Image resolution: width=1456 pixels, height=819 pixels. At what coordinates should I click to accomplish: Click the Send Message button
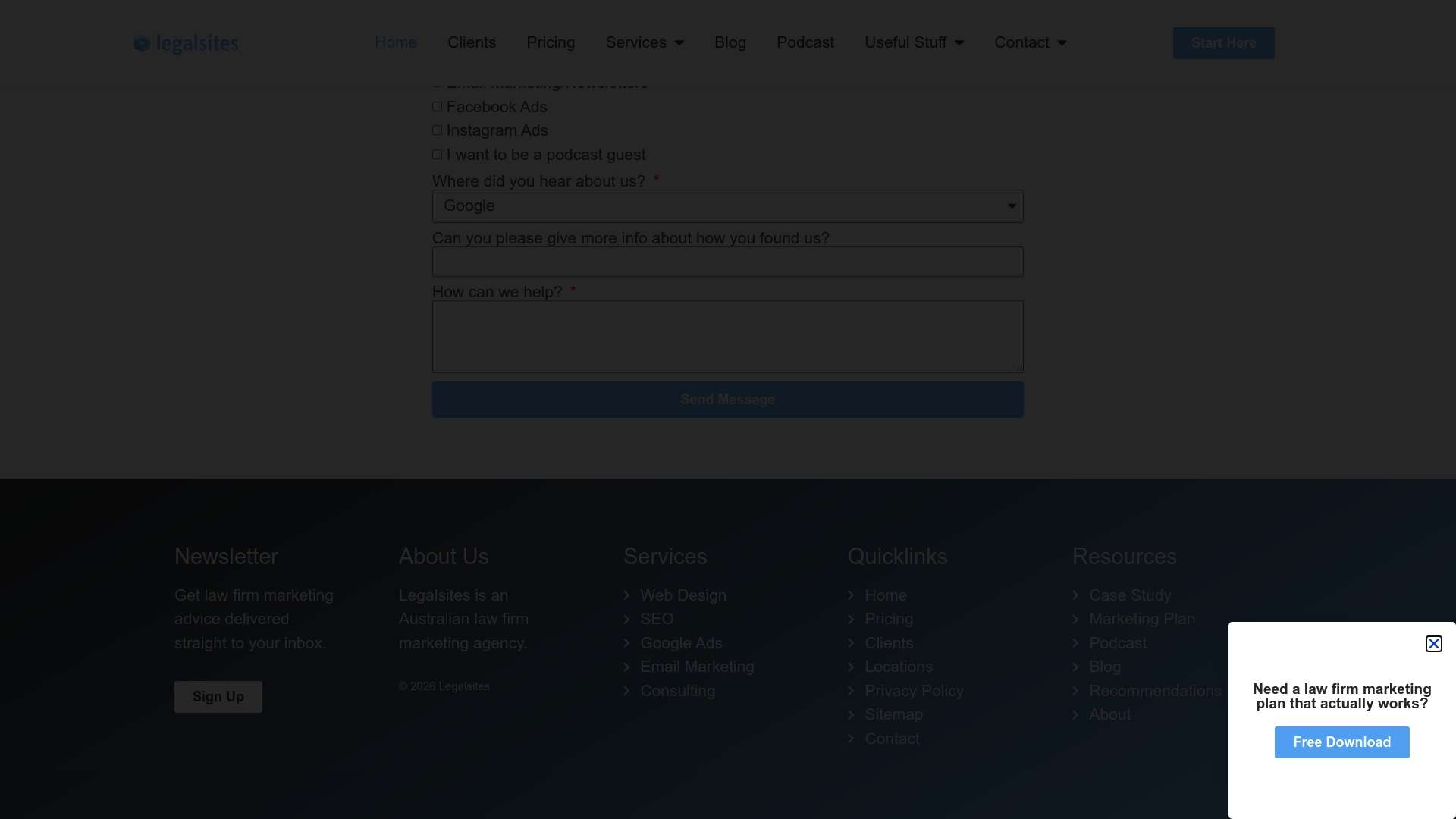pyautogui.click(x=727, y=400)
